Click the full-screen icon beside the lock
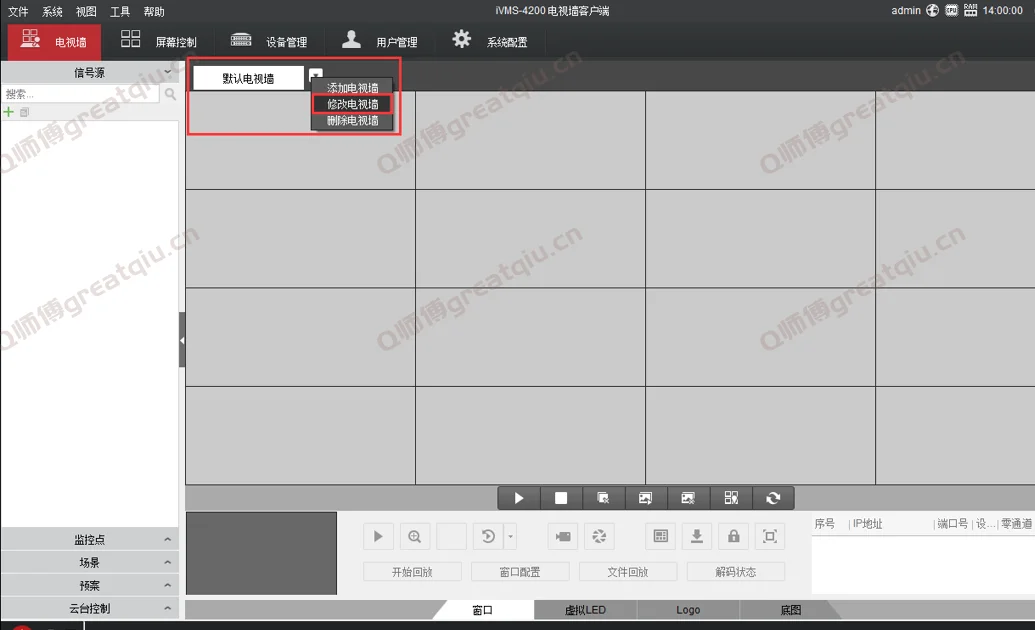Screen dimensions: 1035x630 click(769, 537)
